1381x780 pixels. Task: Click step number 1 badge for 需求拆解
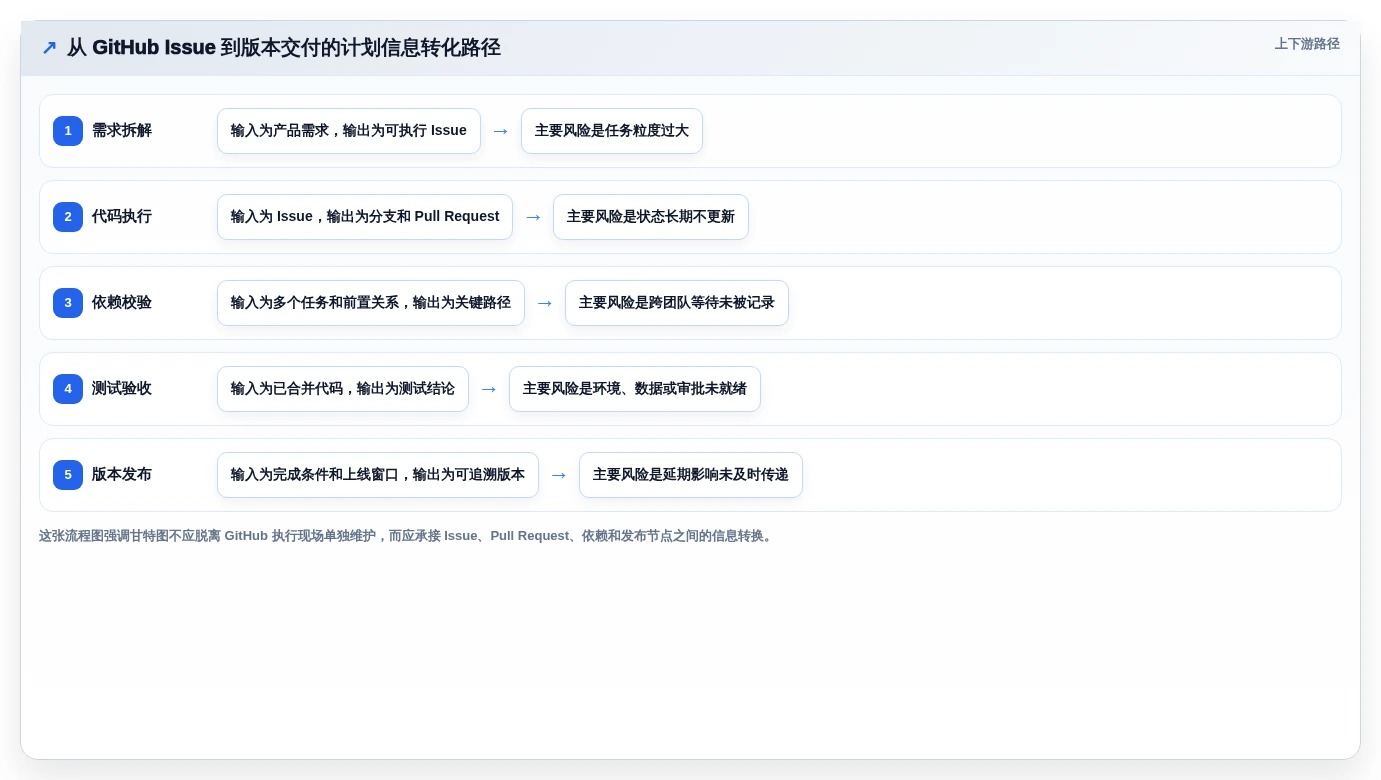point(68,131)
